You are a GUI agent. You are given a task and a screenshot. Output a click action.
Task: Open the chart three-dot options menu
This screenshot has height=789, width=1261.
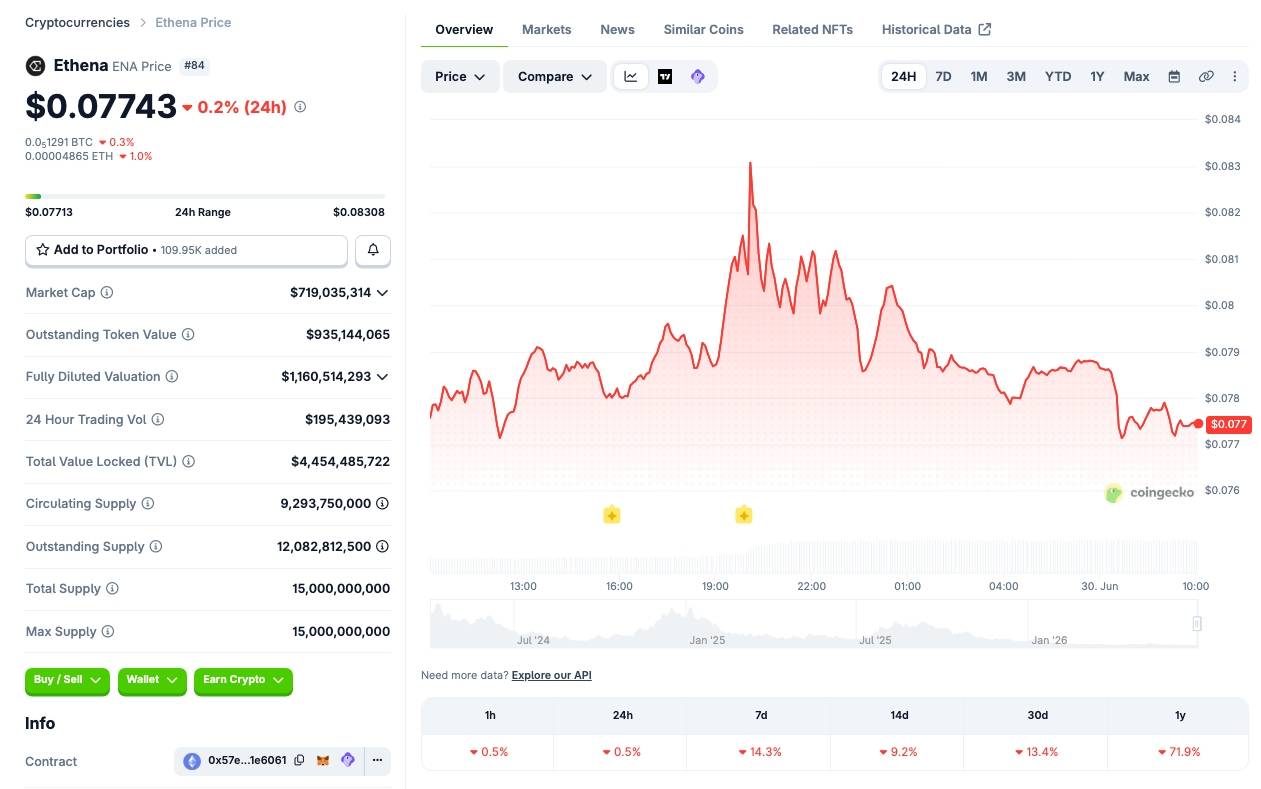(x=1235, y=77)
